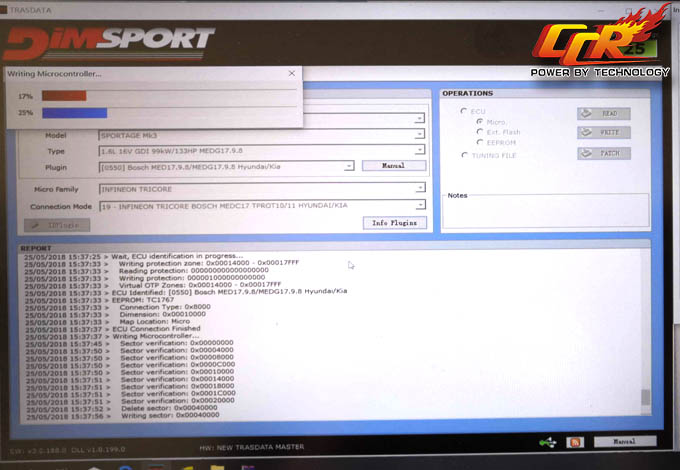The image size is (680, 470).
Task: Click the USB connection status icon
Action: (x=548, y=443)
